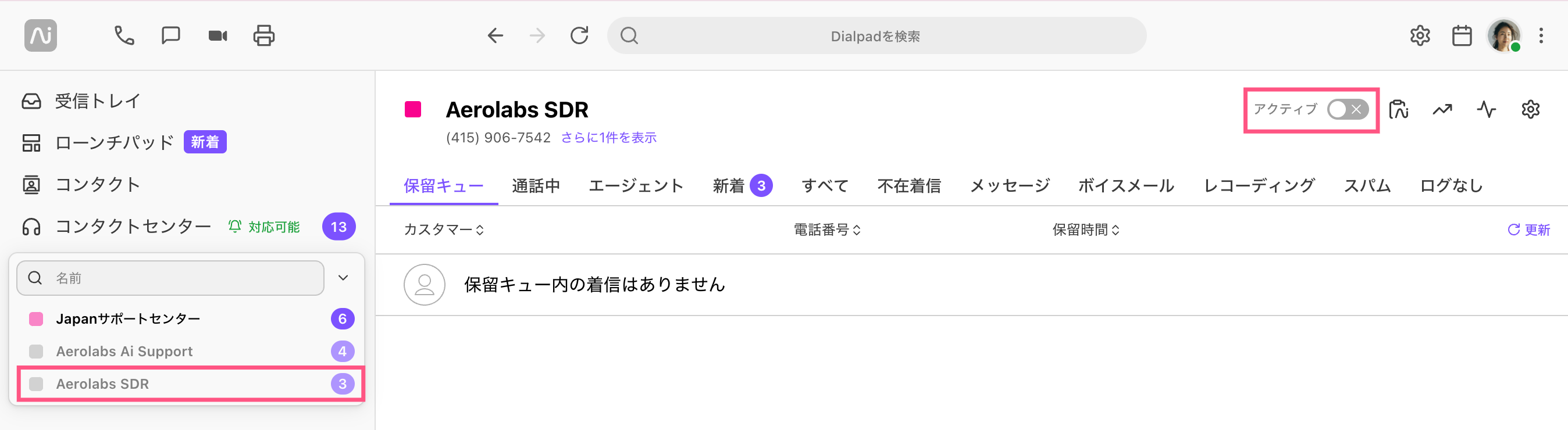This screenshot has height=430, width=1568.
Task: Click the gray swatch for Aerolabs Ai Support
Action: [x=36, y=352]
